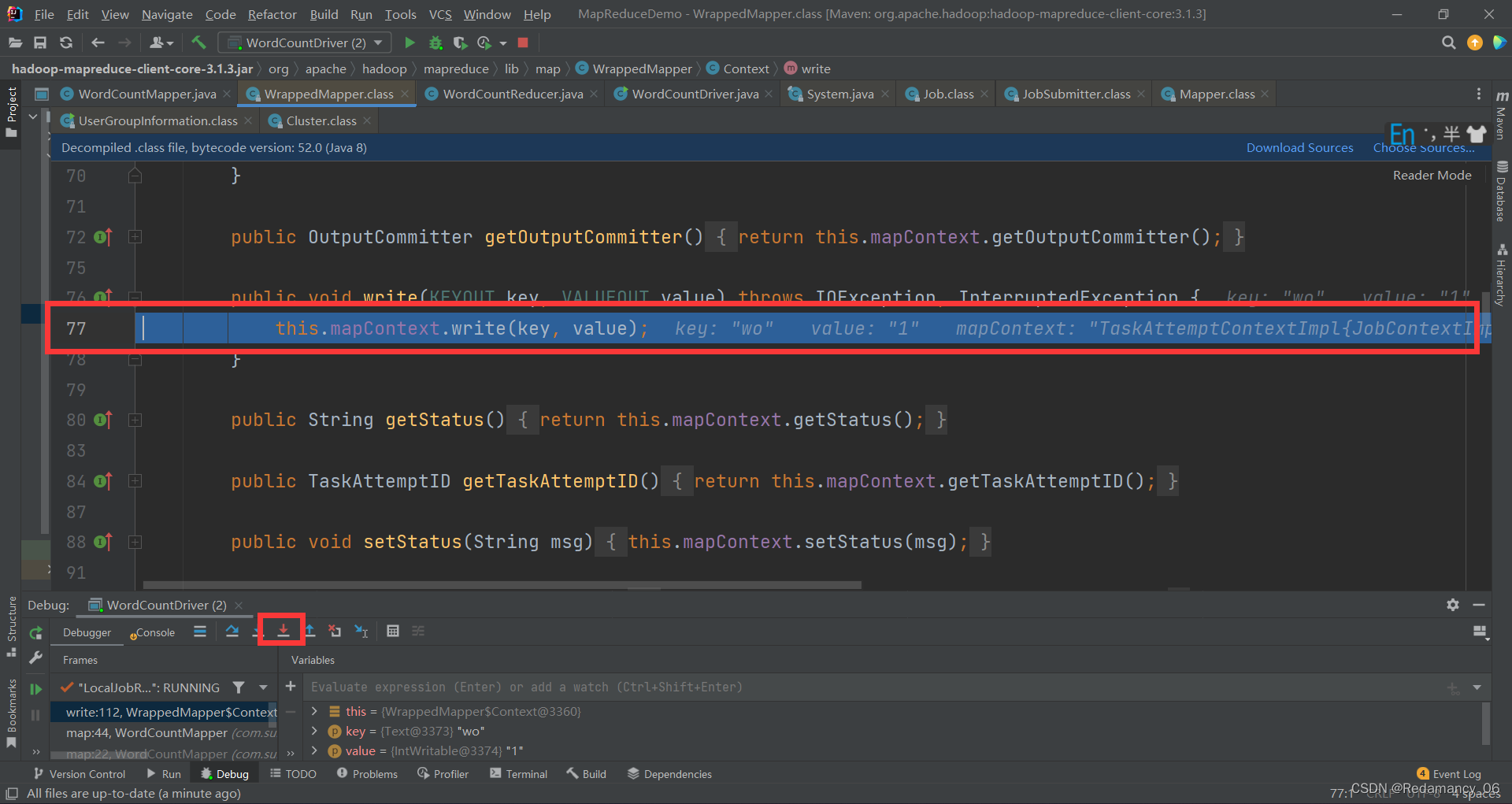
Task: Navigate back with the left arrow icon
Action: tap(98, 43)
